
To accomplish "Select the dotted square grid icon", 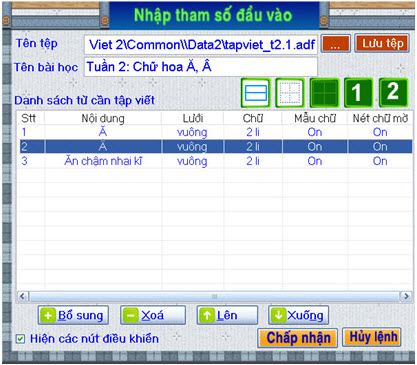I will [290, 93].
